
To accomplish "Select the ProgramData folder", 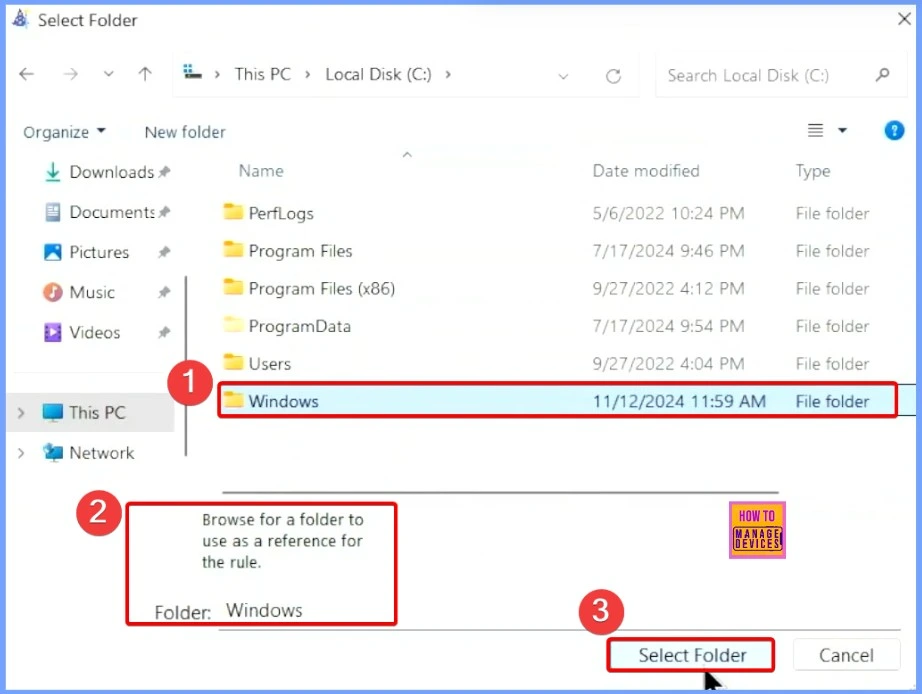I will (299, 326).
